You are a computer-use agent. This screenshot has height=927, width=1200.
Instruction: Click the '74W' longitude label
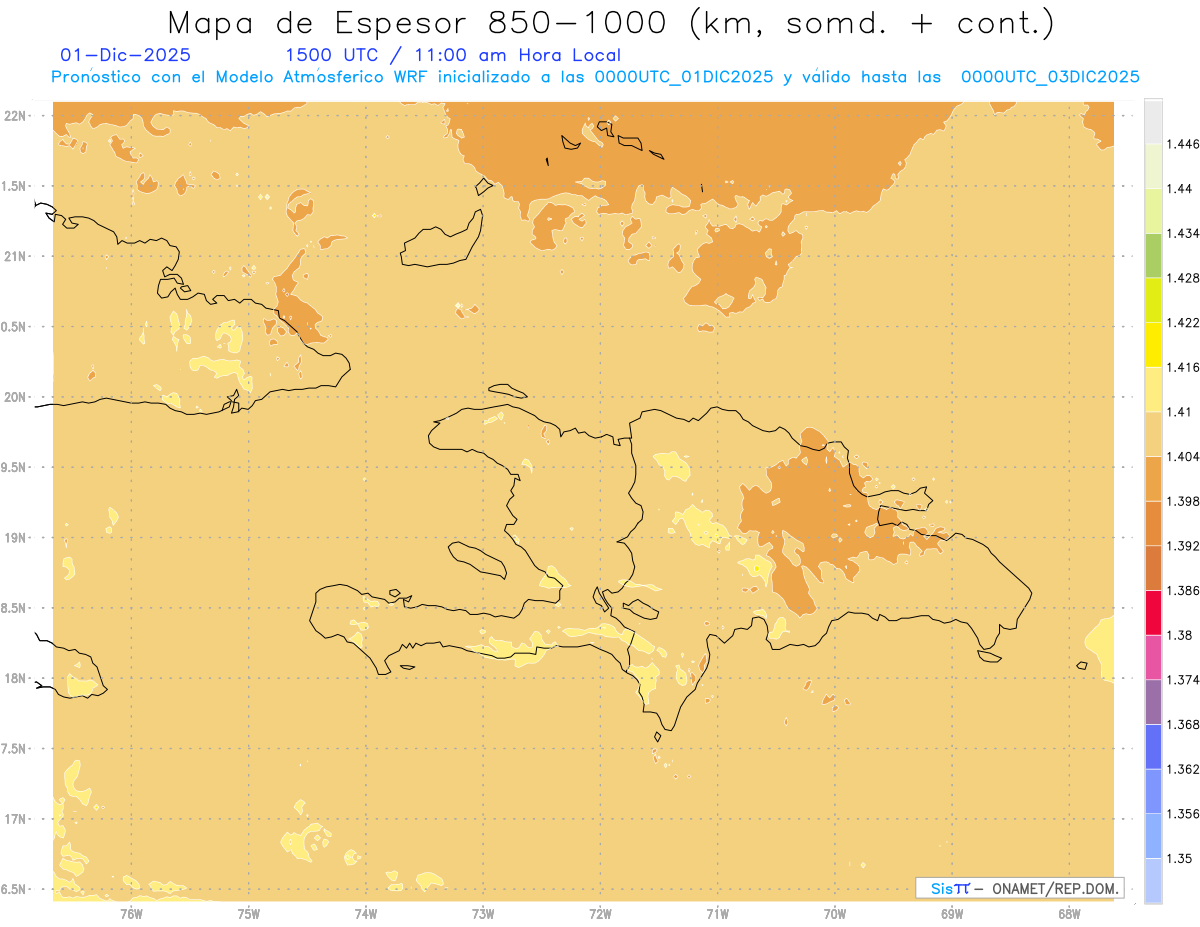[x=366, y=913]
